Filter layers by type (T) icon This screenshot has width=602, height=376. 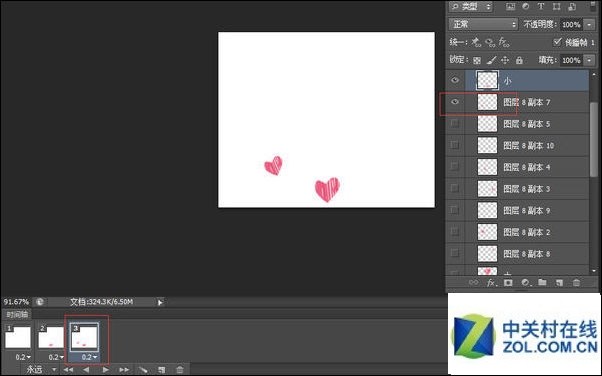click(541, 6)
